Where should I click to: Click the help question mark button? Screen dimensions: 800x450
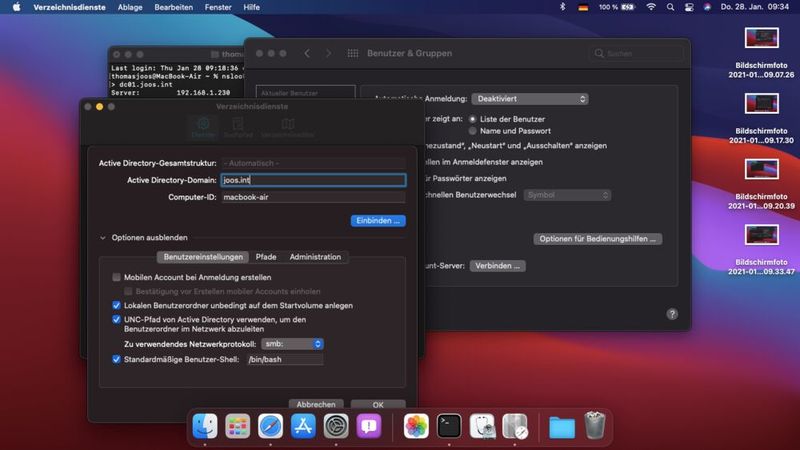pos(672,314)
